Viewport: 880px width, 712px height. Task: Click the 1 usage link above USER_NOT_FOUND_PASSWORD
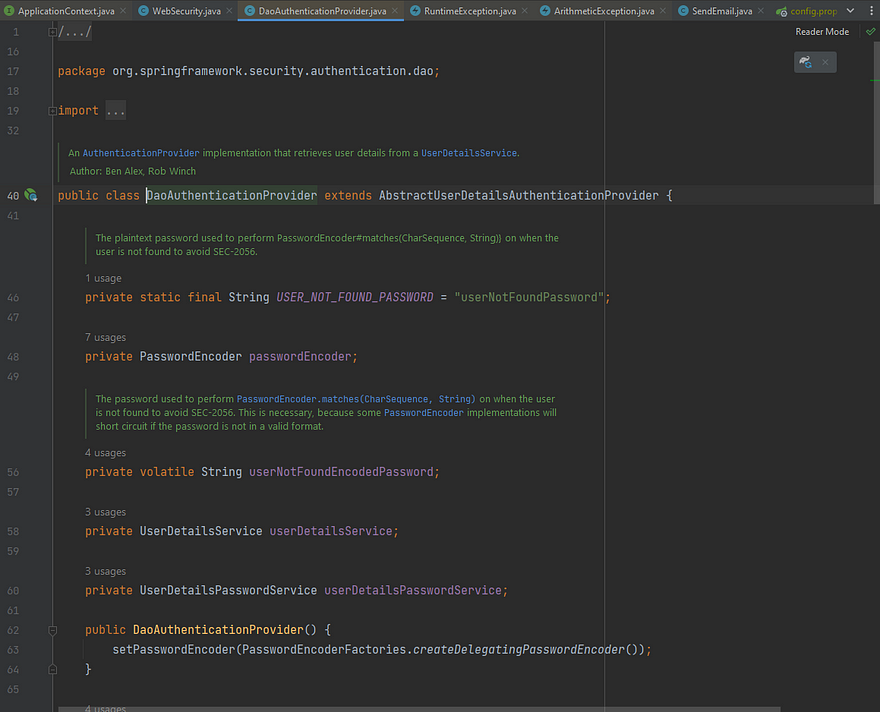(102, 277)
